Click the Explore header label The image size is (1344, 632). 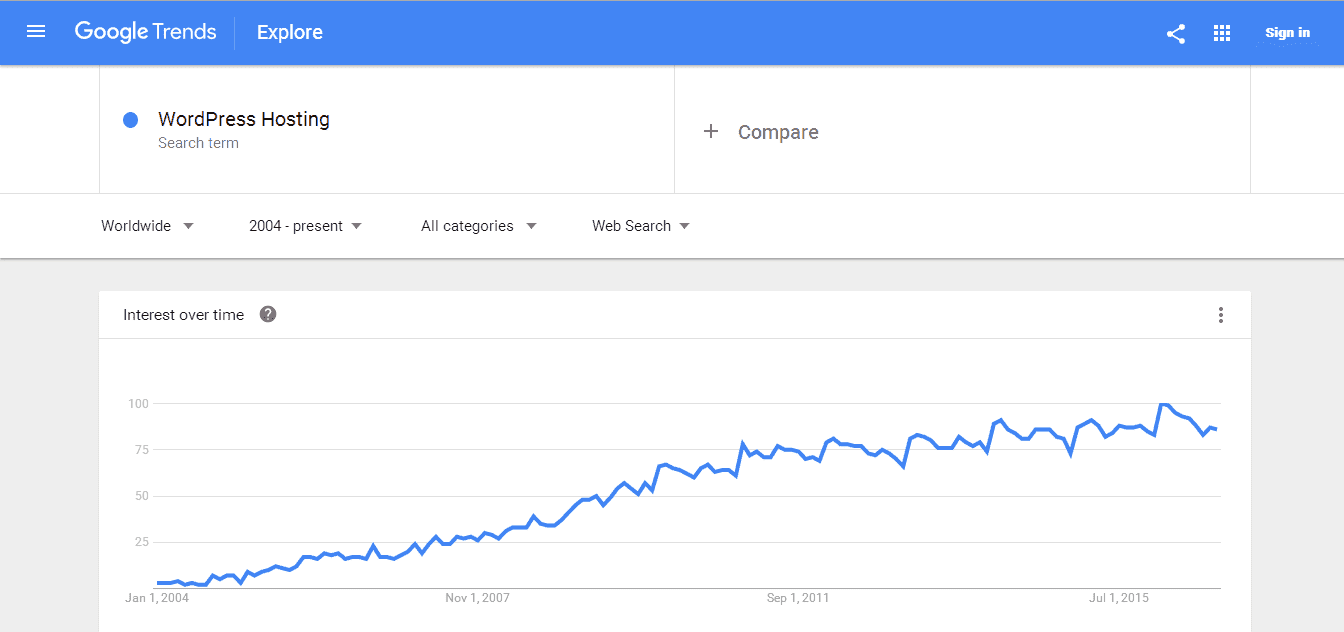pos(290,32)
